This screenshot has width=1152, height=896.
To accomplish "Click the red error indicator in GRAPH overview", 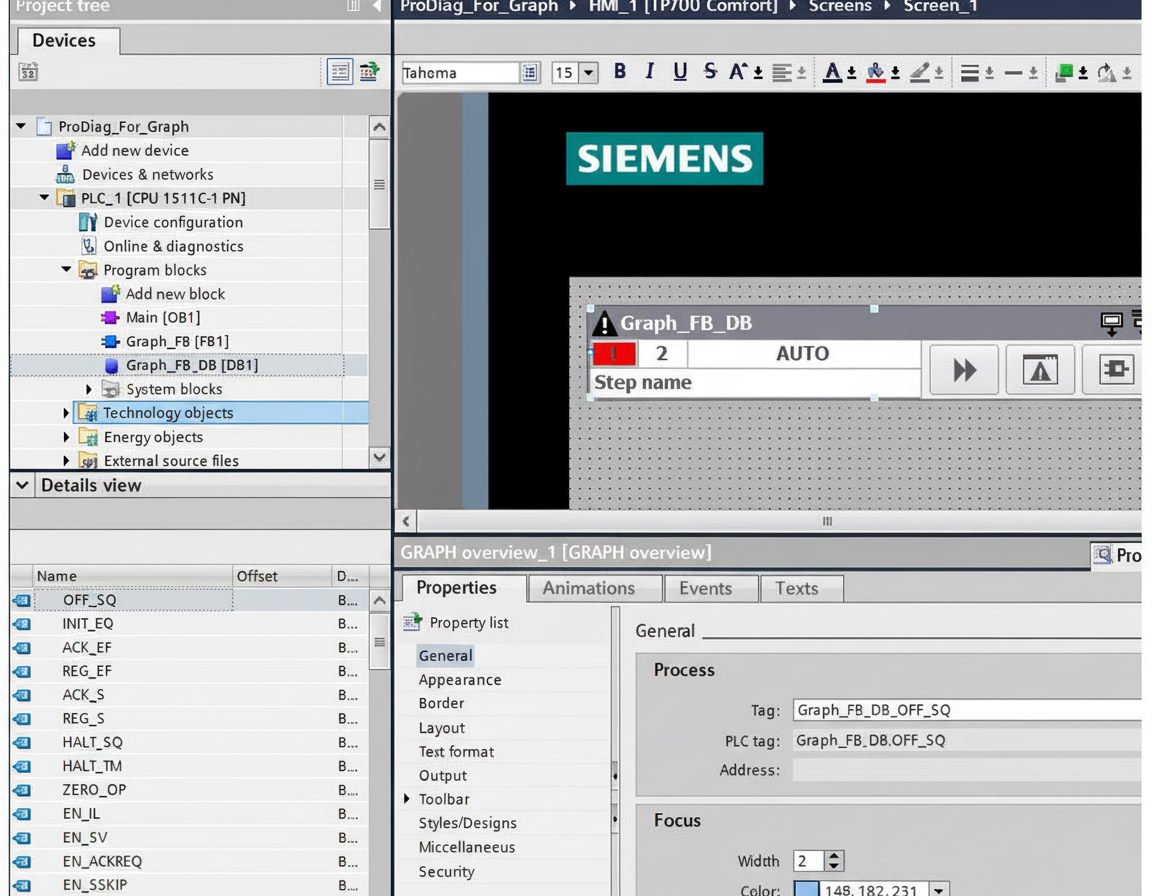I will (614, 354).
